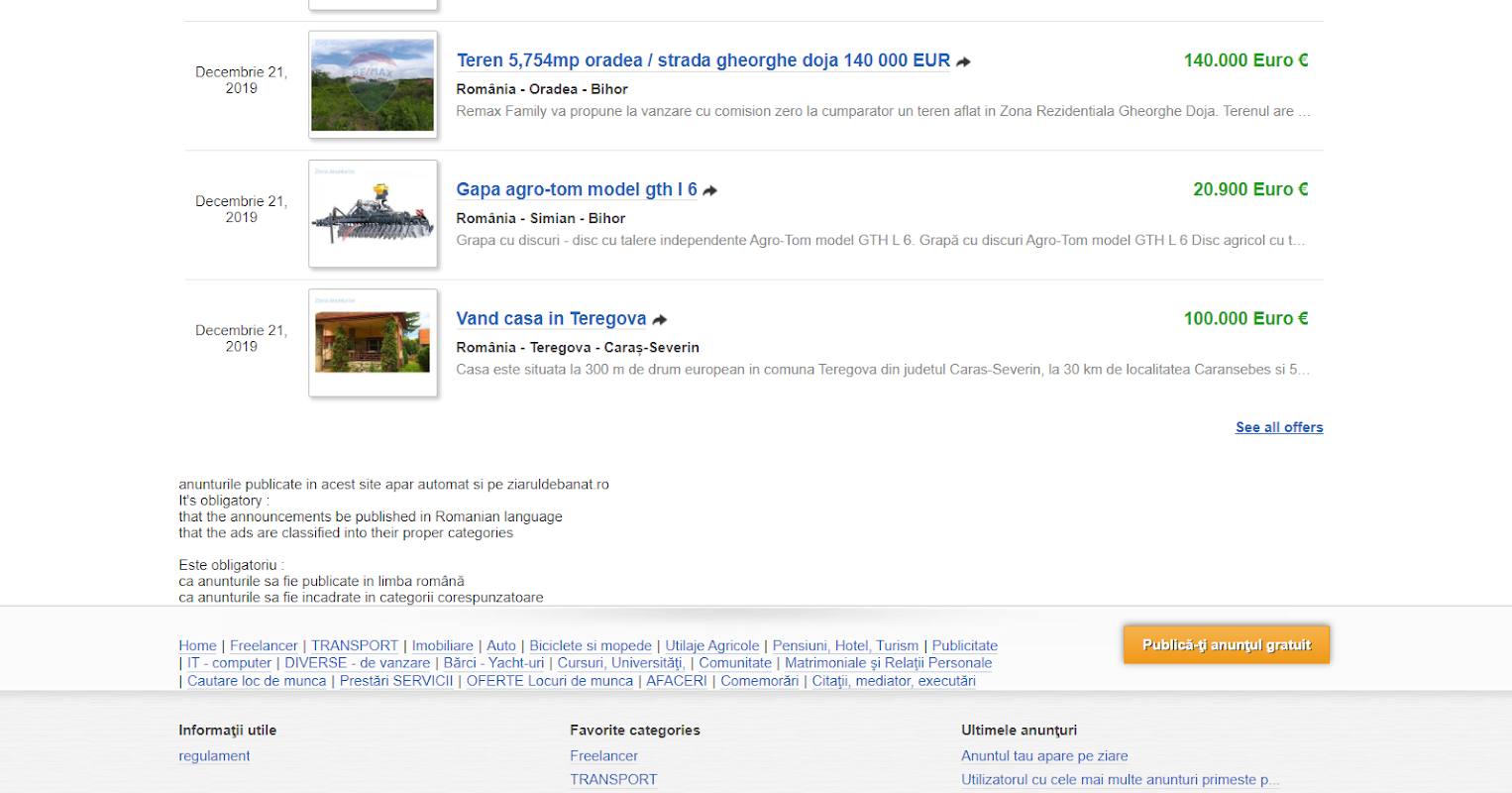
Task: Click România - Oradea - Bihor location text
Action: [542, 89]
